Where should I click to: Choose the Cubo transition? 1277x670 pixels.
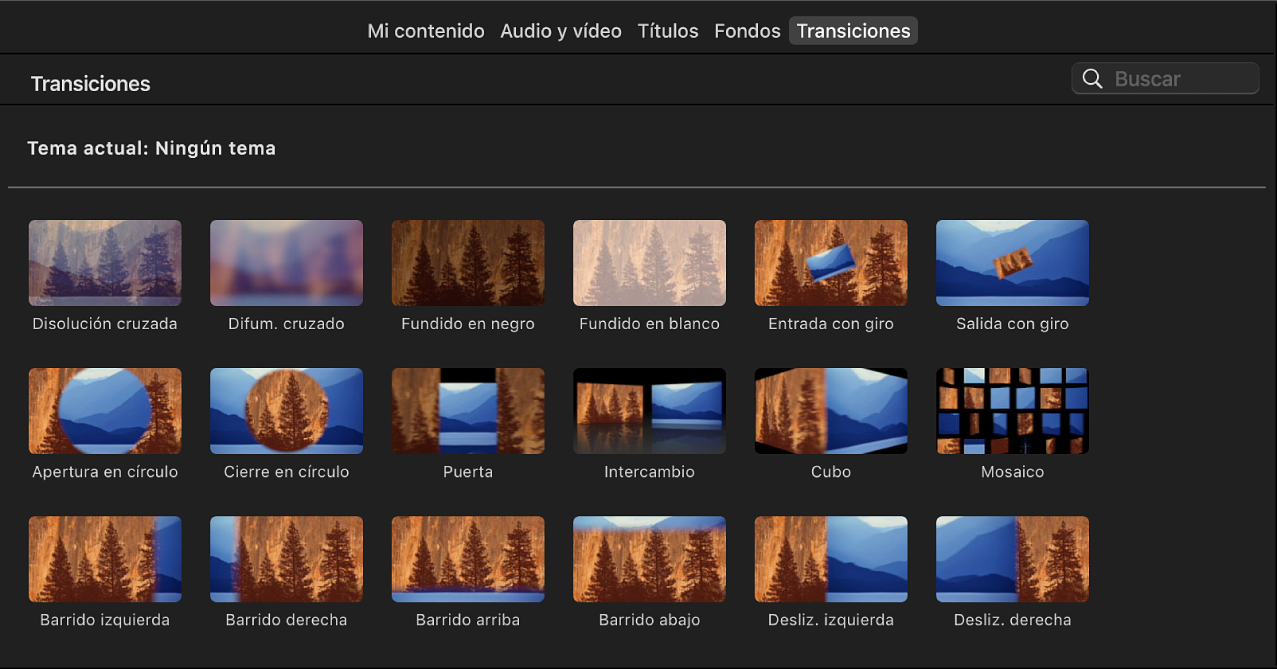click(830, 410)
